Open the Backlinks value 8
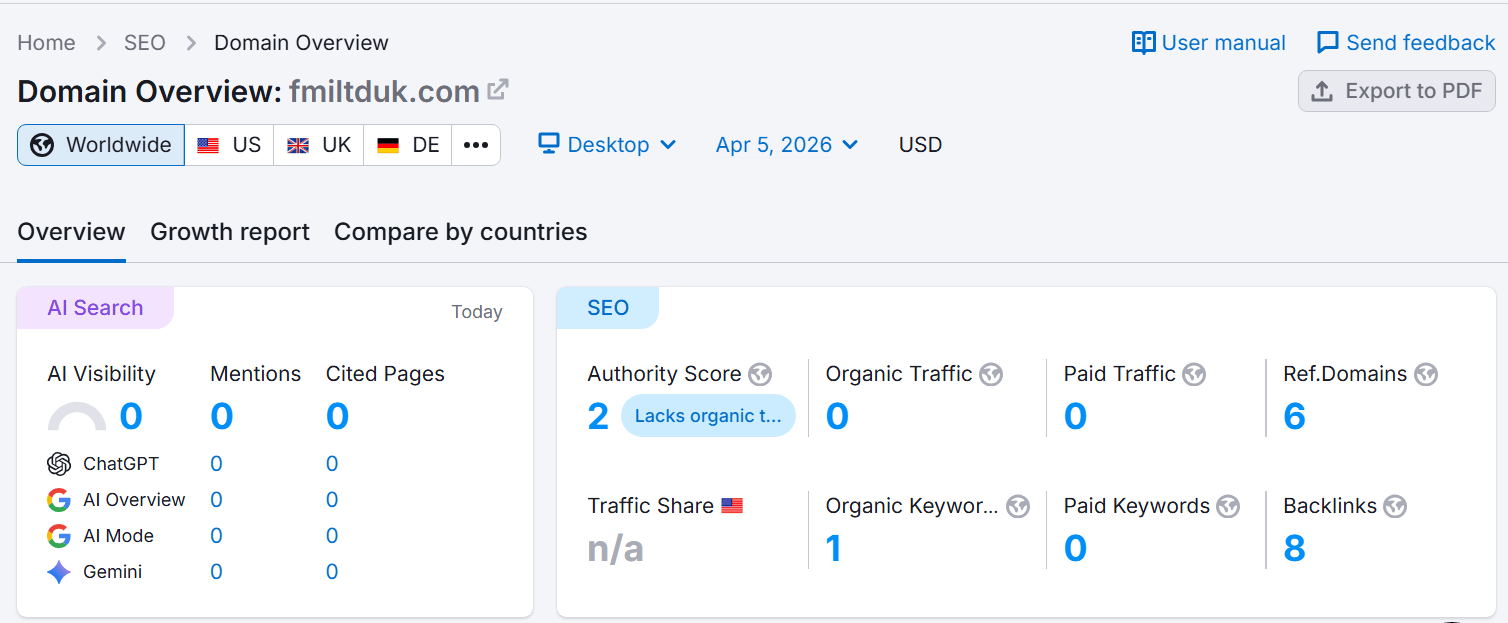Viewport: 1508px width, 623px height. click(1294, 548)
